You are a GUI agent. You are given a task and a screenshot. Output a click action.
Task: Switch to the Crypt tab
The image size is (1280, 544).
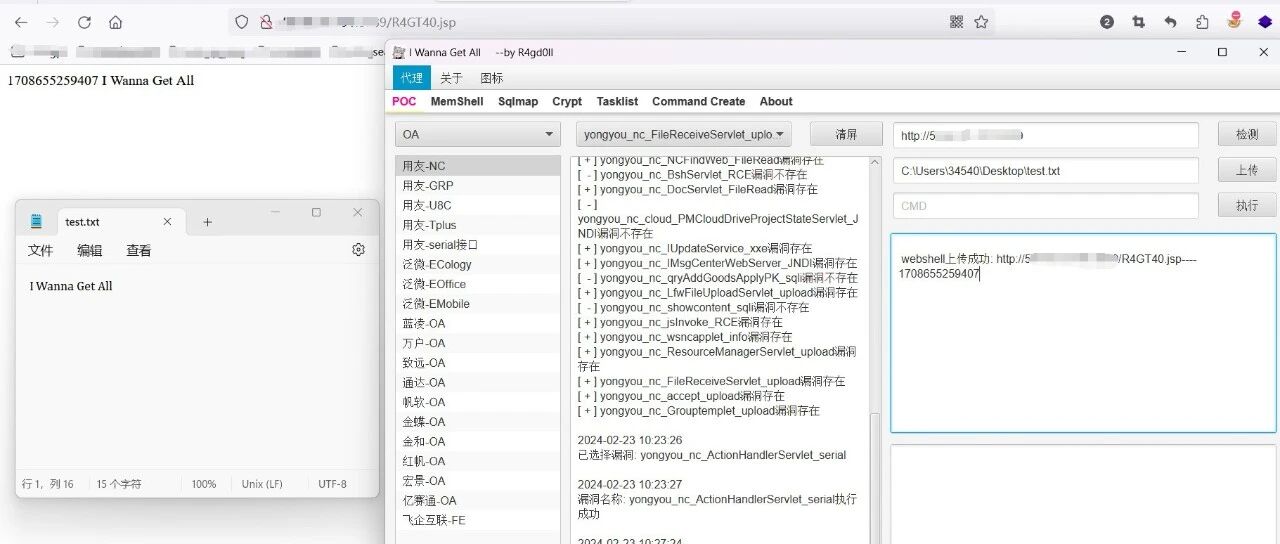click(x=567, y=101)
